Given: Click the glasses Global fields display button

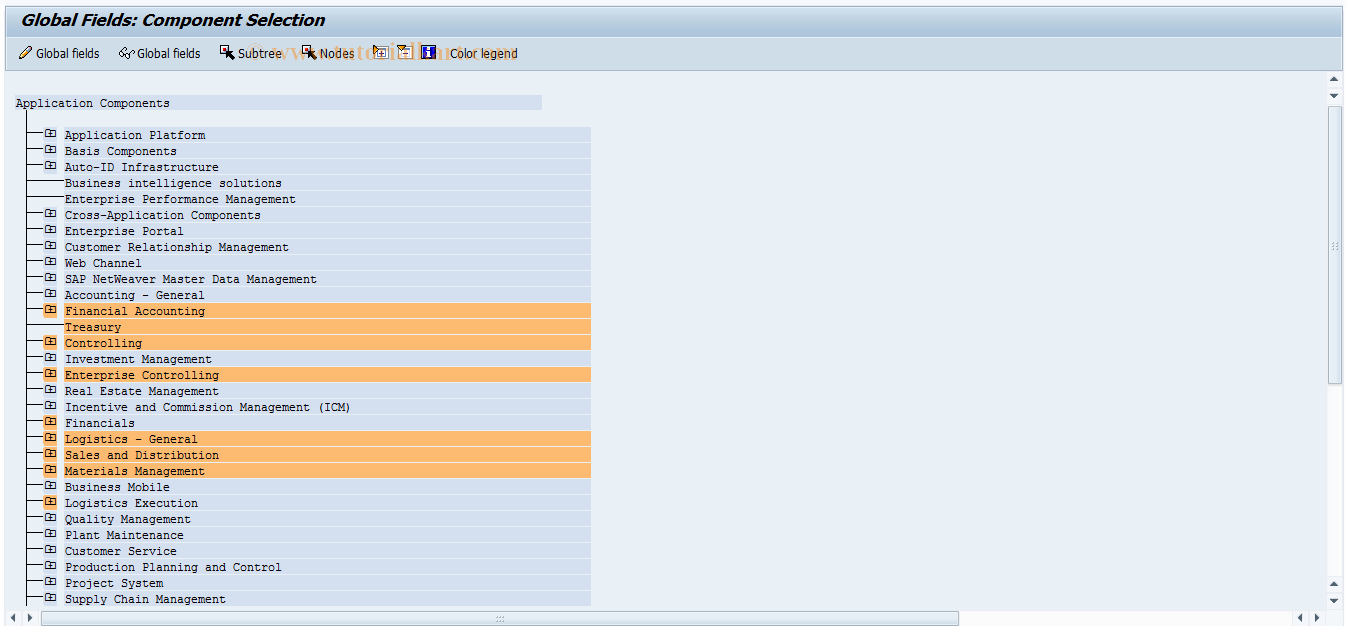Looking at the screenshot, I should 160,53.
